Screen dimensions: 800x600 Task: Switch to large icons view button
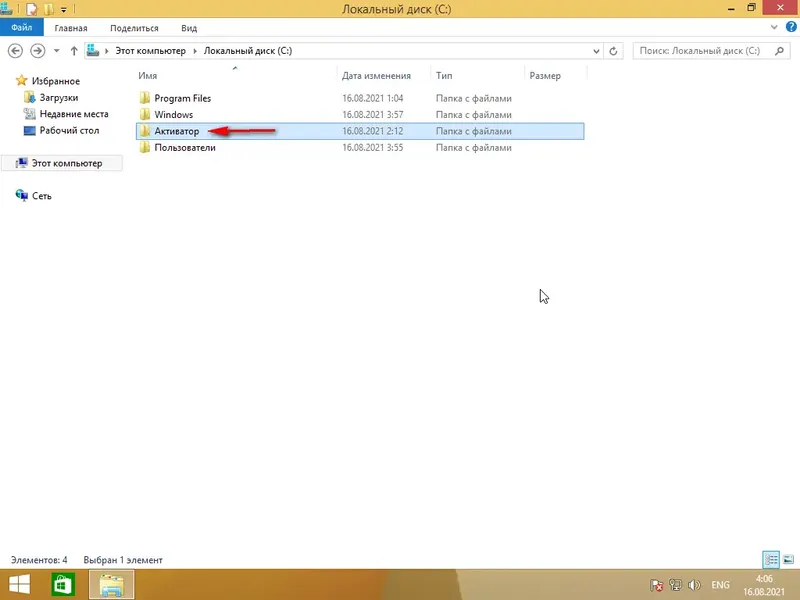[788, 560]
